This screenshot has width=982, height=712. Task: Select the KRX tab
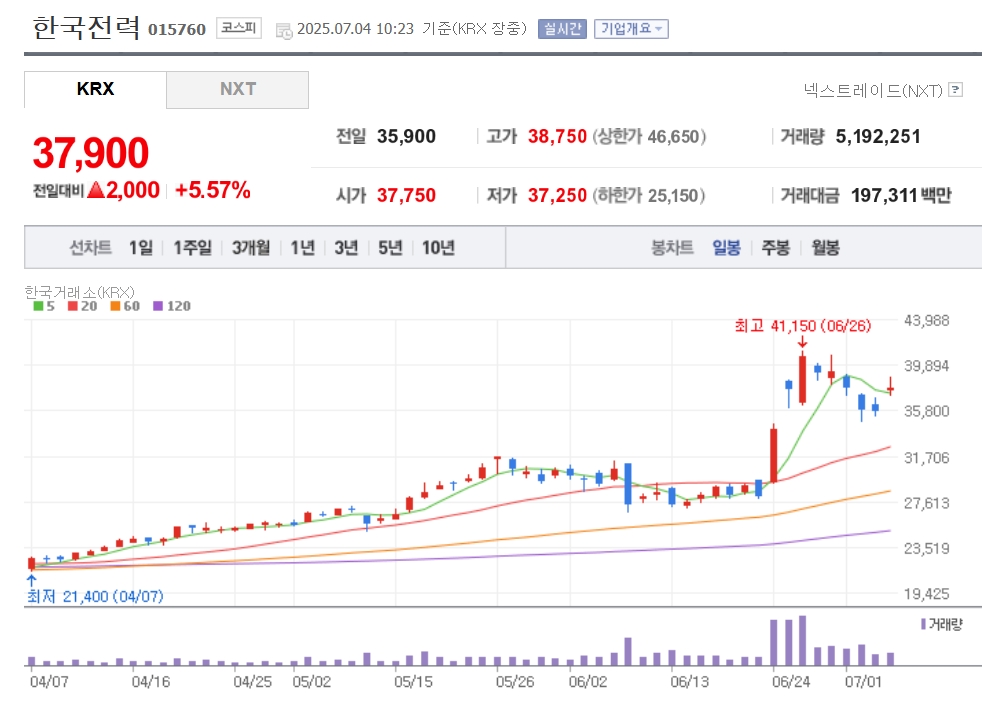[95, 89]
